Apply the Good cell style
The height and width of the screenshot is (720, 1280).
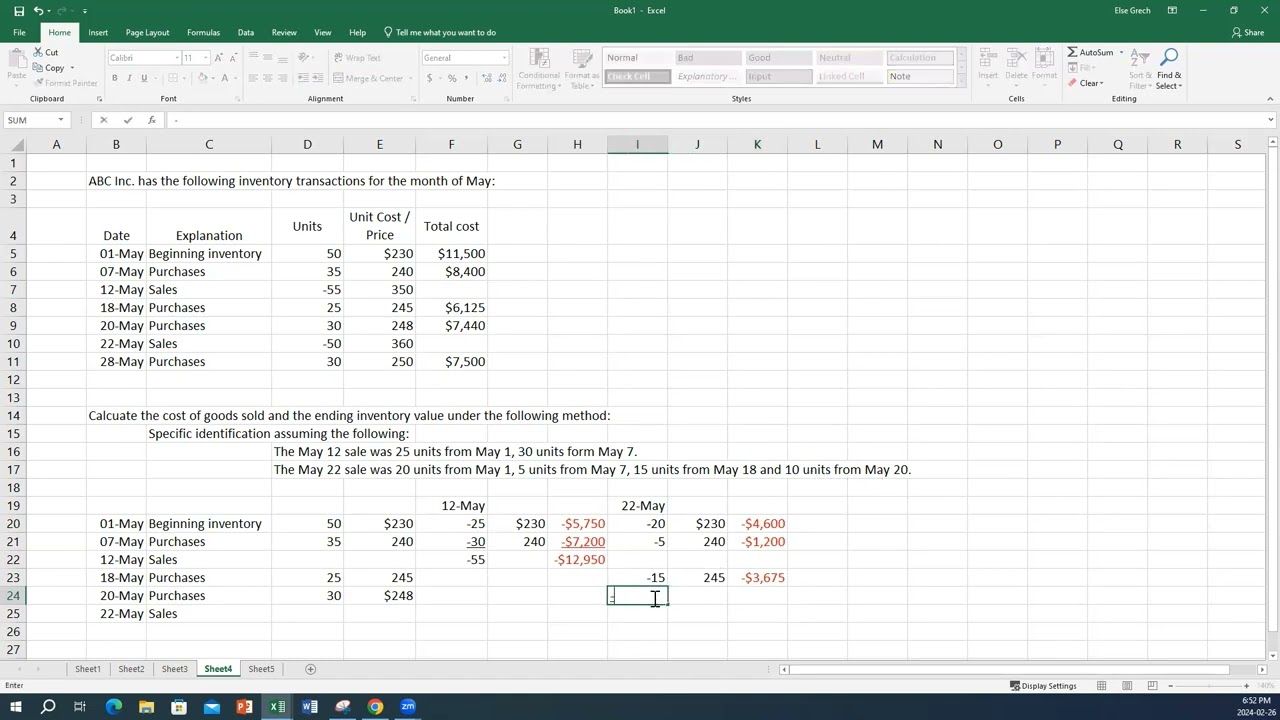click(778, 58)
